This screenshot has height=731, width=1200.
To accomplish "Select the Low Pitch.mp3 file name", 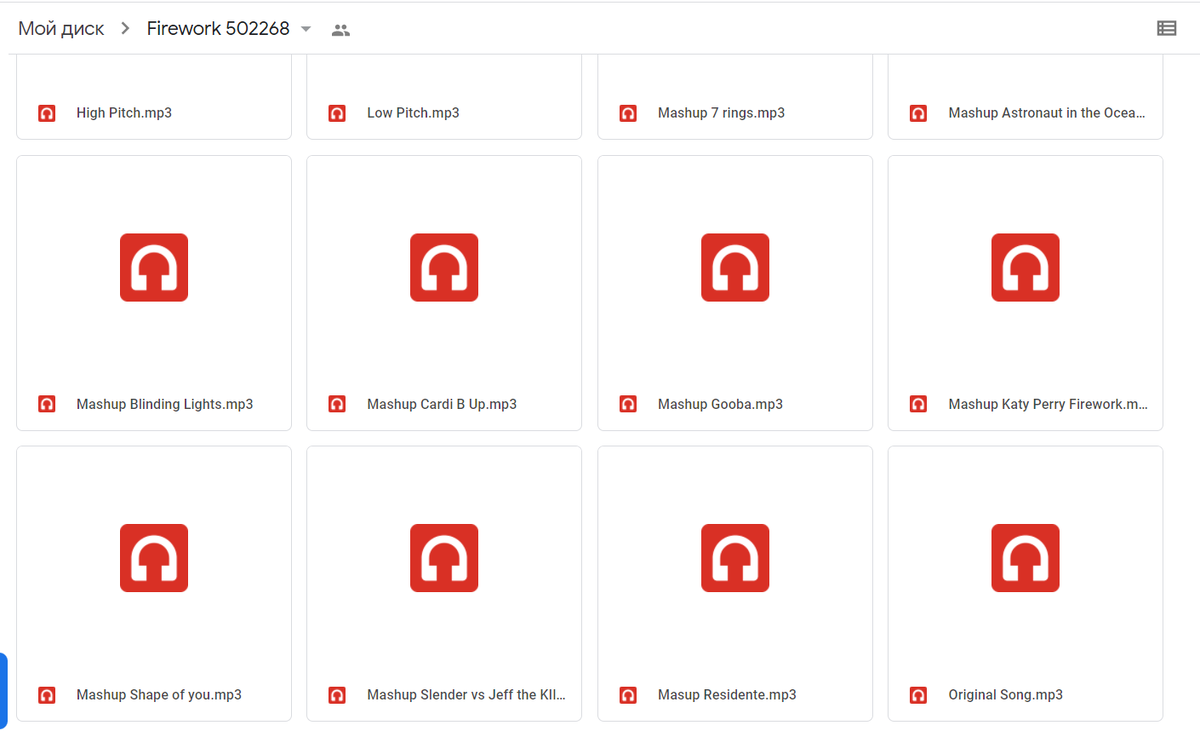I will (x=413, y=113).
